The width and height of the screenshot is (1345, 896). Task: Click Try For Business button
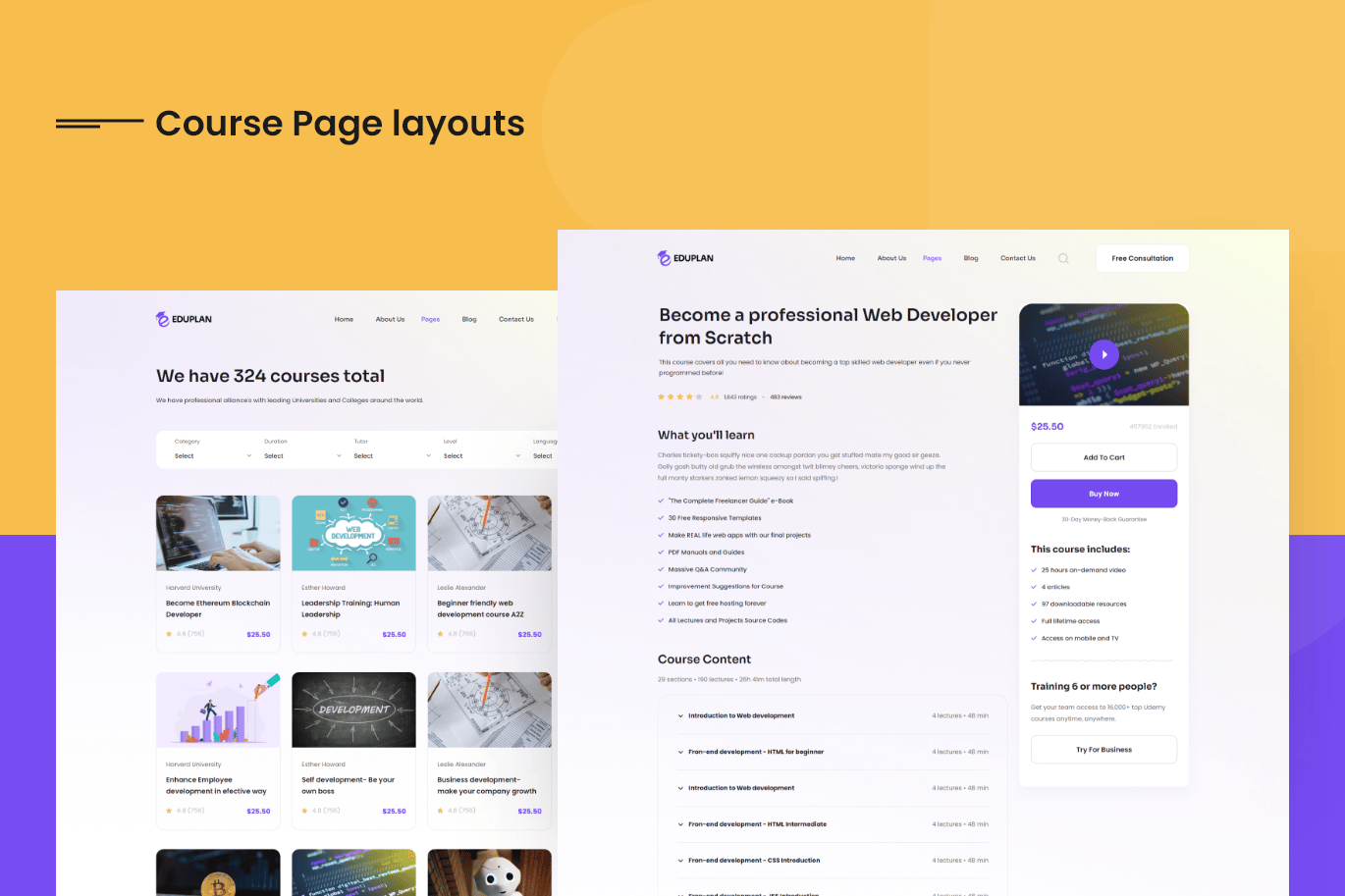coord(1103,750)
